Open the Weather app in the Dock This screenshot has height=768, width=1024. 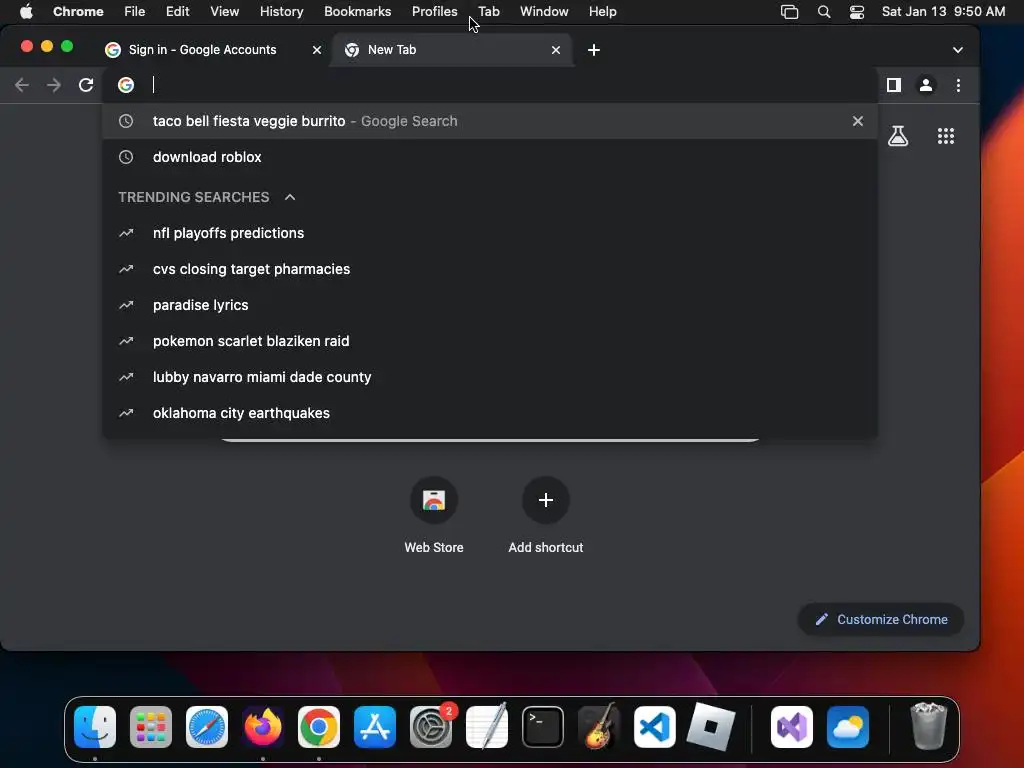tap(848, 727)
